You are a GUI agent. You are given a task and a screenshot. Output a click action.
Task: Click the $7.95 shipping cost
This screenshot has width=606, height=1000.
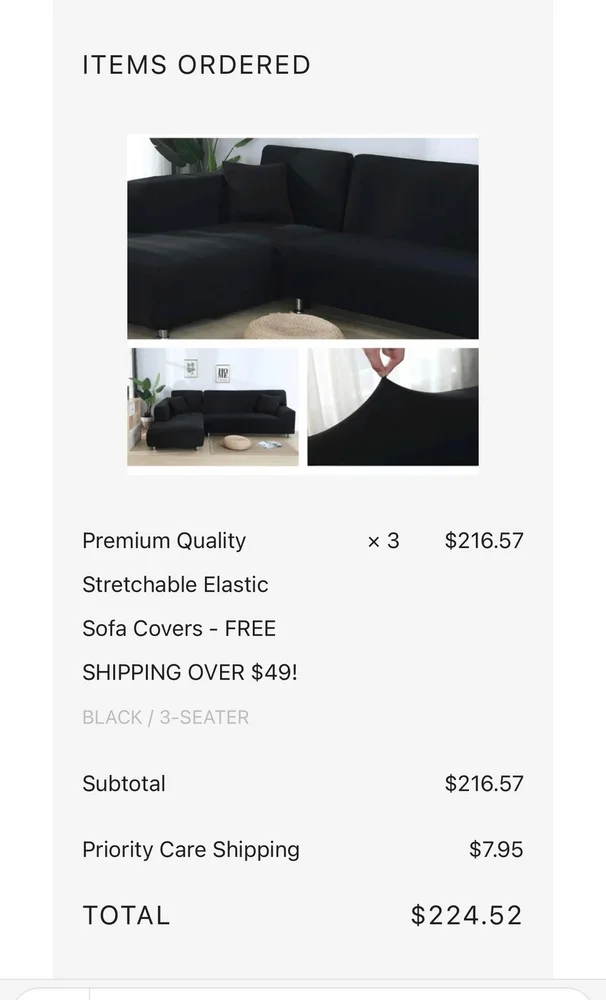[496, 849]
